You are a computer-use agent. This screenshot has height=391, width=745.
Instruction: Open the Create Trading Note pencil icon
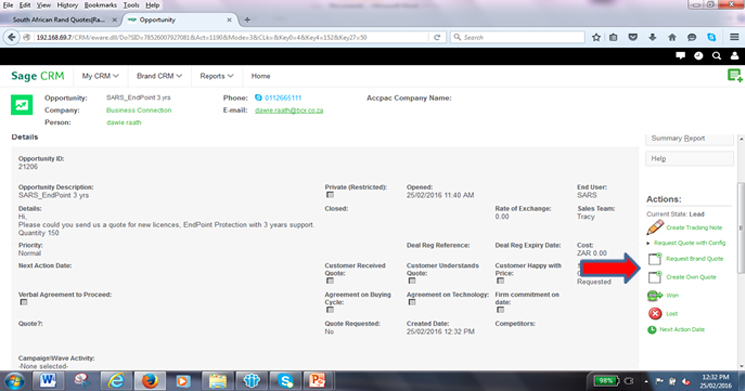point(655,227)
